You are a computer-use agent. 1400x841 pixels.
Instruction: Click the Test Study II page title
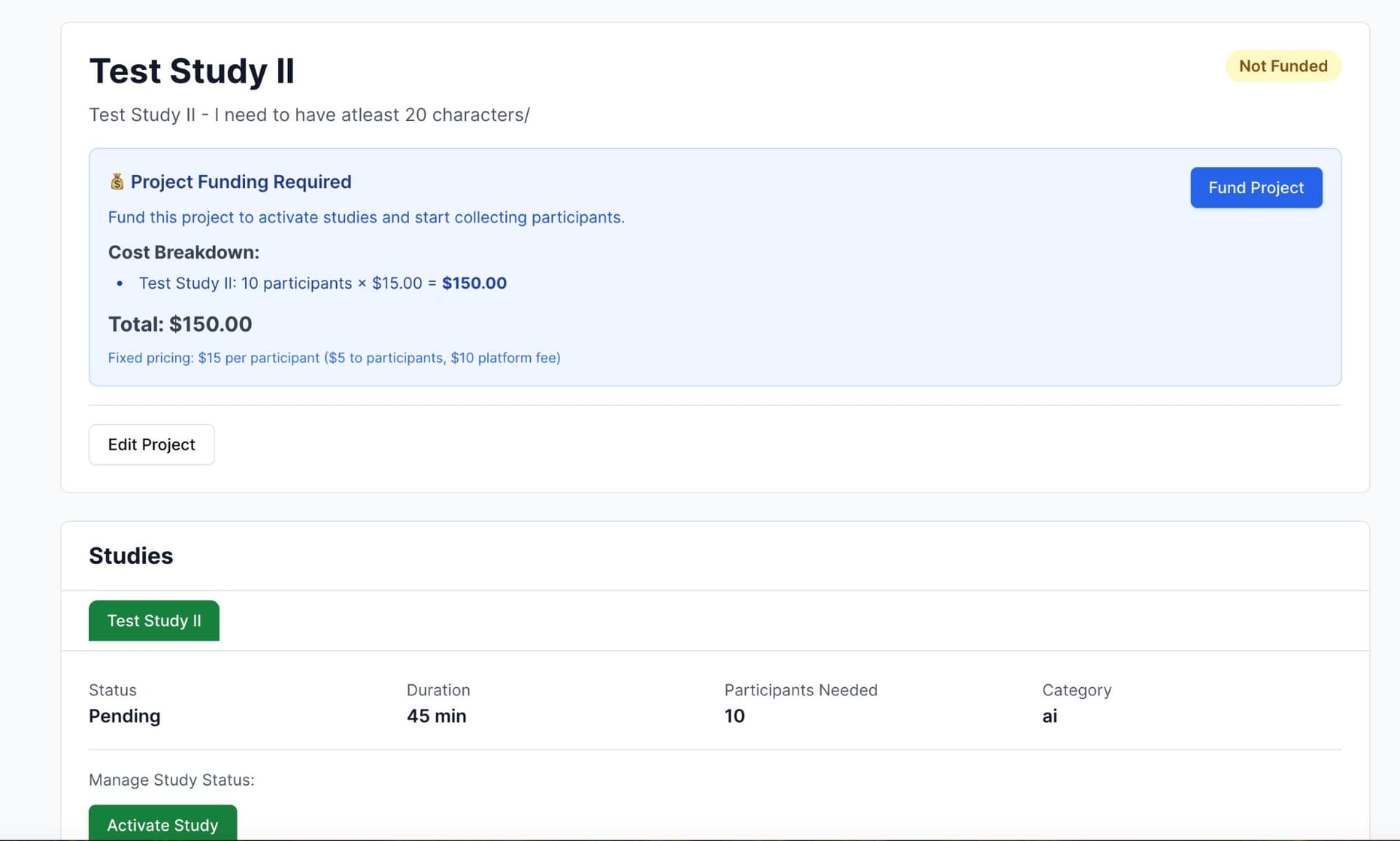point(192,71)
